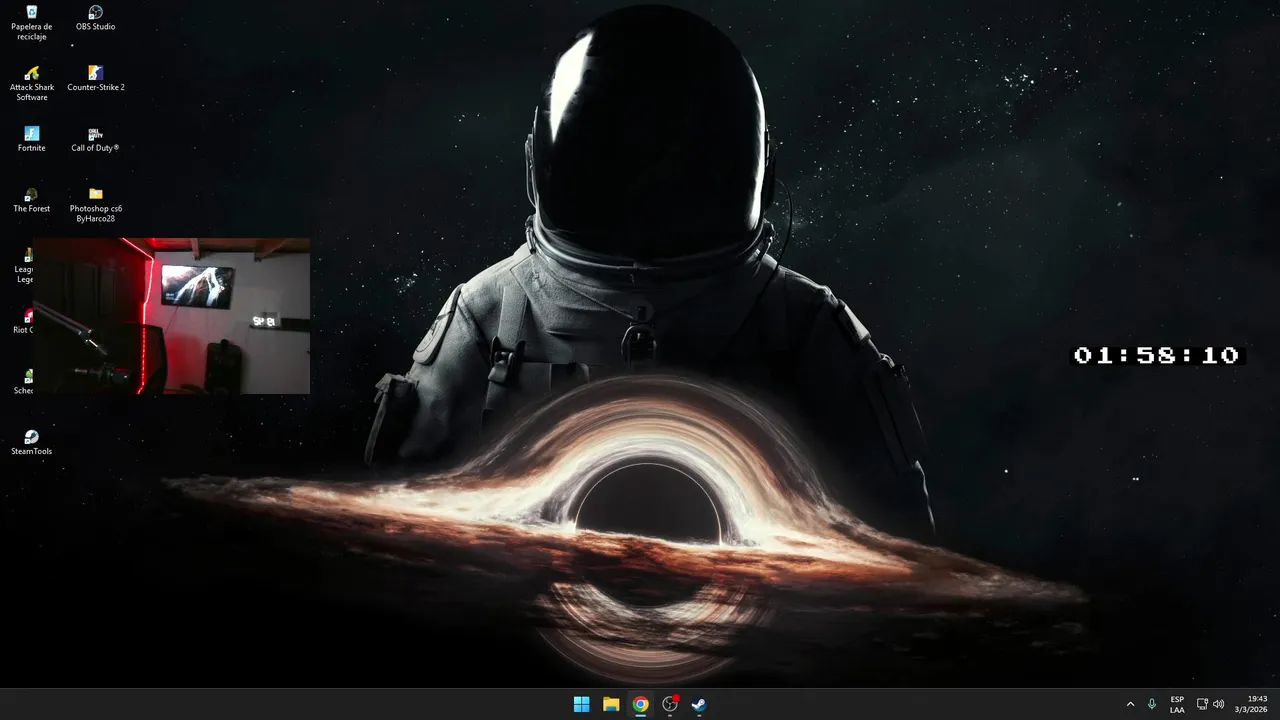Select the Attack Shark Software shortcut
Image resolution: width=1280 pixels, height=720 pixels.
pos(32,83)
